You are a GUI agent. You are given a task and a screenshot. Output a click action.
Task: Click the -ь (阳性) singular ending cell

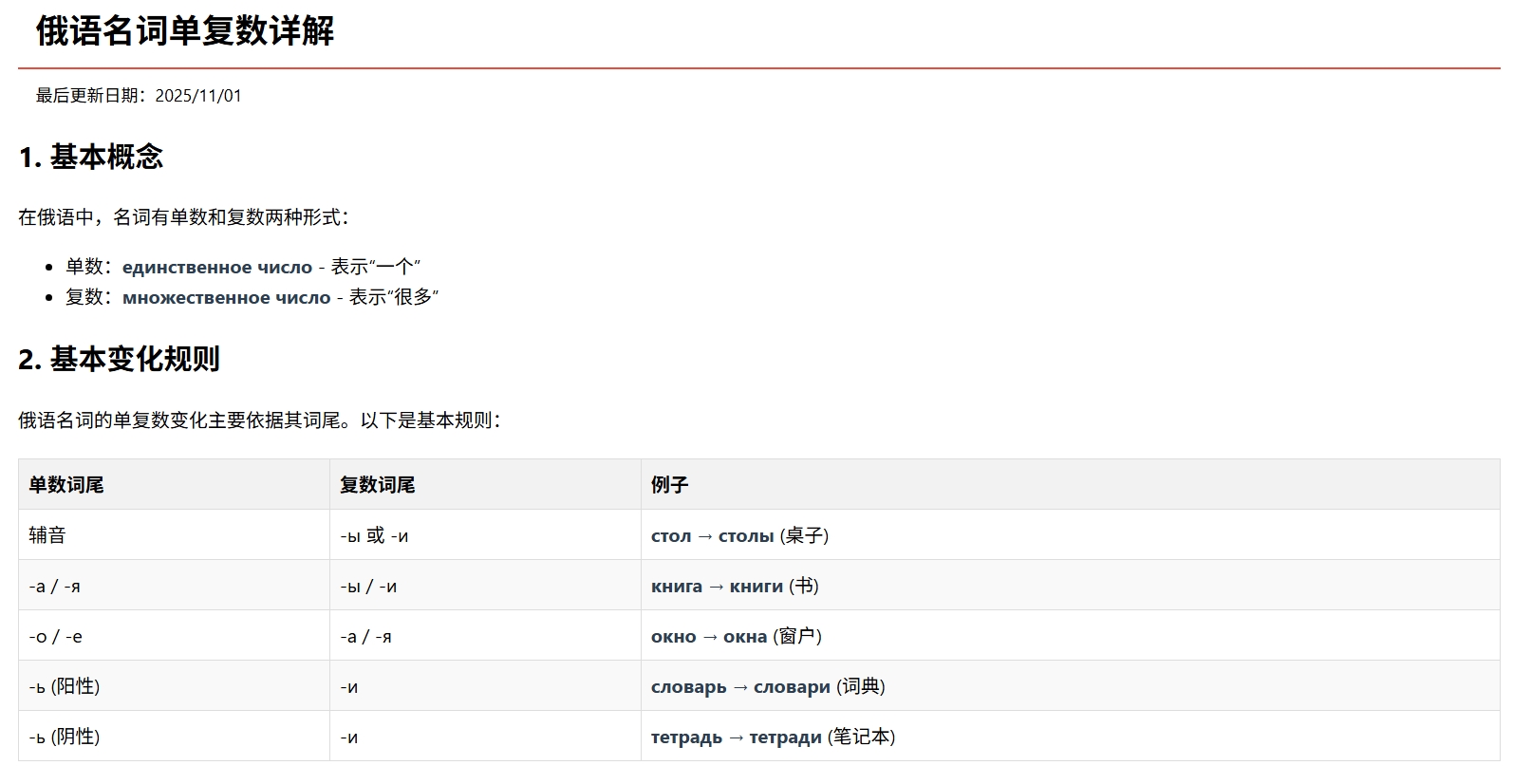pos(65,686)
